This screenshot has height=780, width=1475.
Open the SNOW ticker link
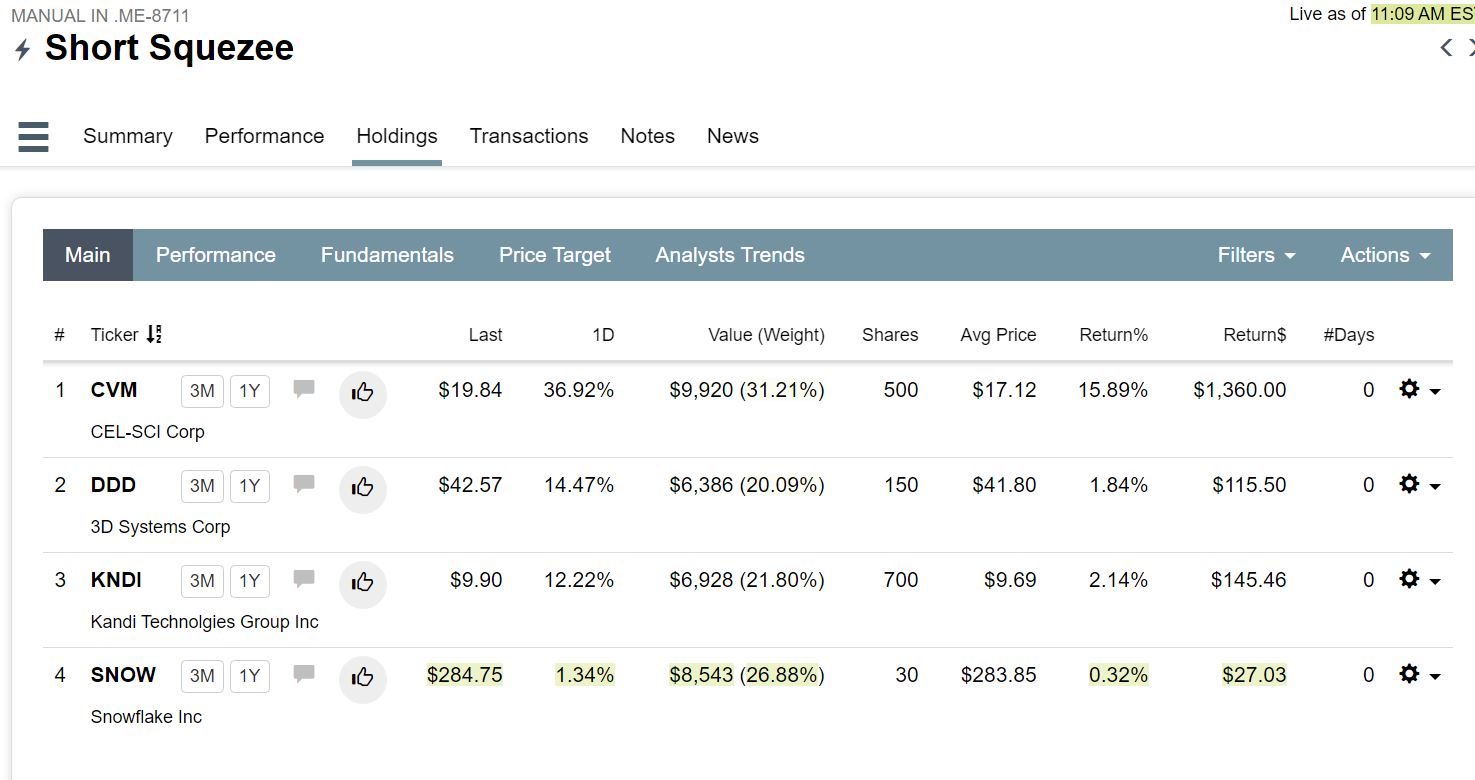pos(123,675)
